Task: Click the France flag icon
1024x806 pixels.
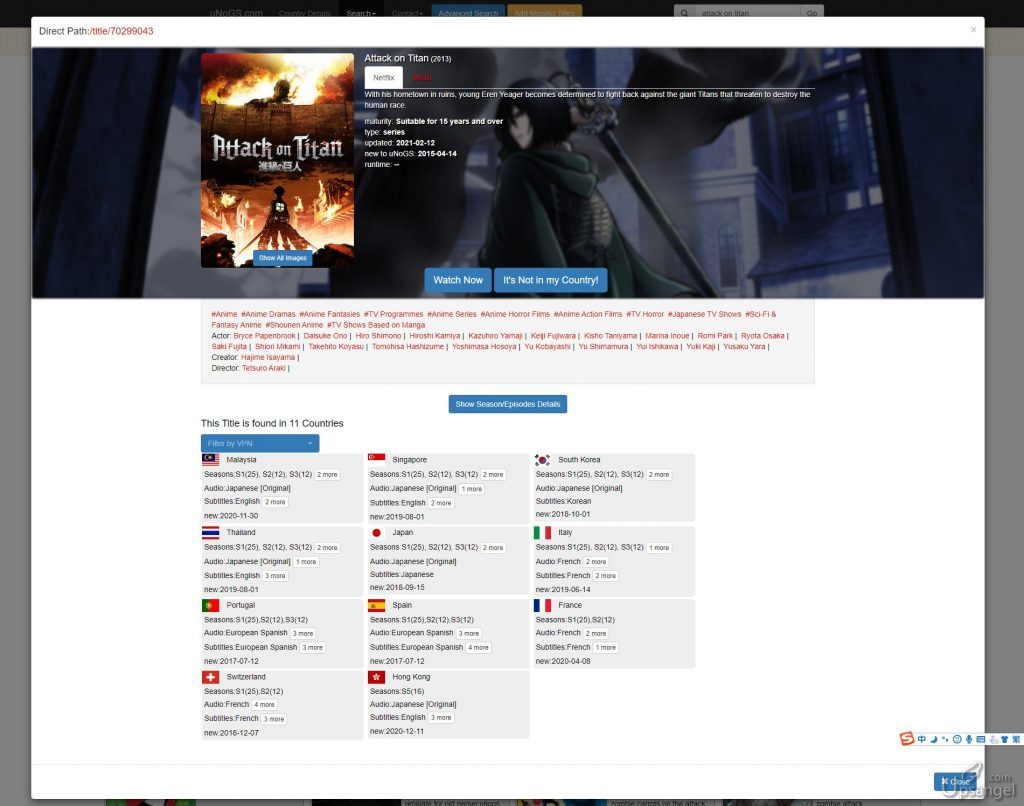Action: [542, 605]
